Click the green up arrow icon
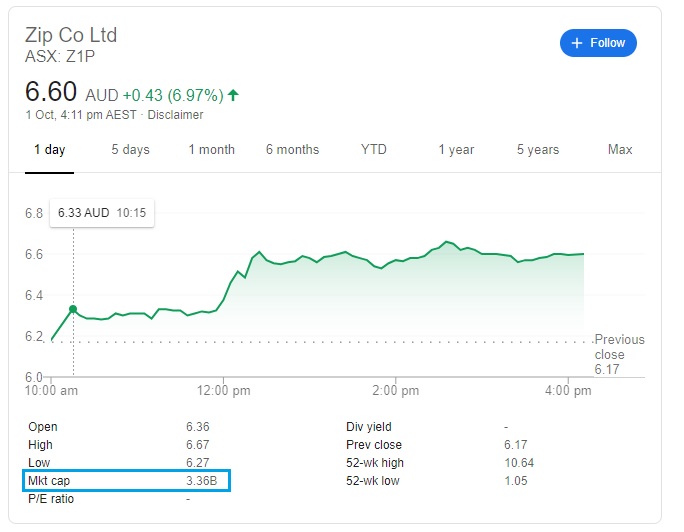The width and height of the screenshot is (684, 532). 233,95
